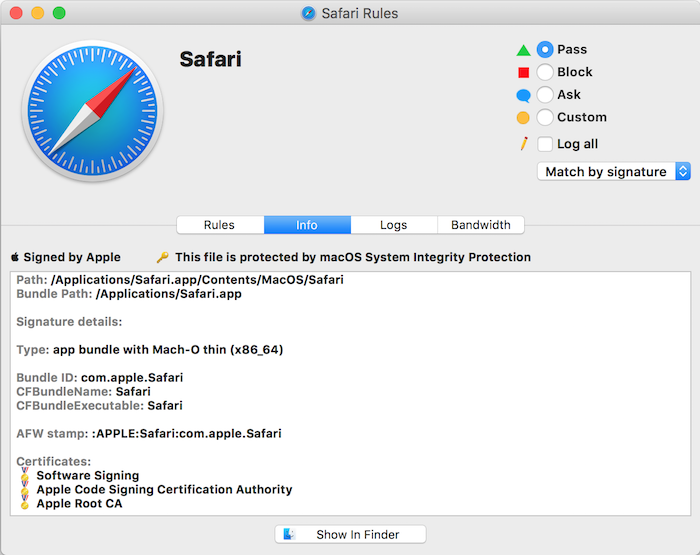Click the green zoom window button

tap(59, 13)
